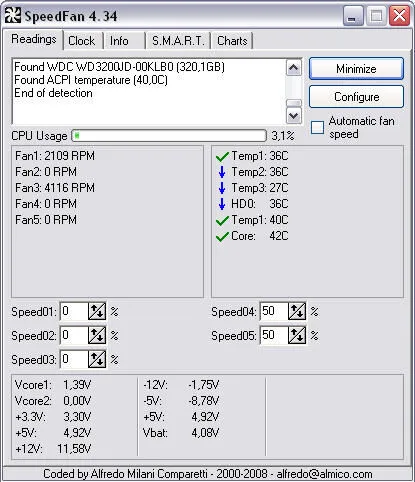Click the Speed02 up-down spinner button
This screenshot has height=482, width=415.
tap(97, 335)
